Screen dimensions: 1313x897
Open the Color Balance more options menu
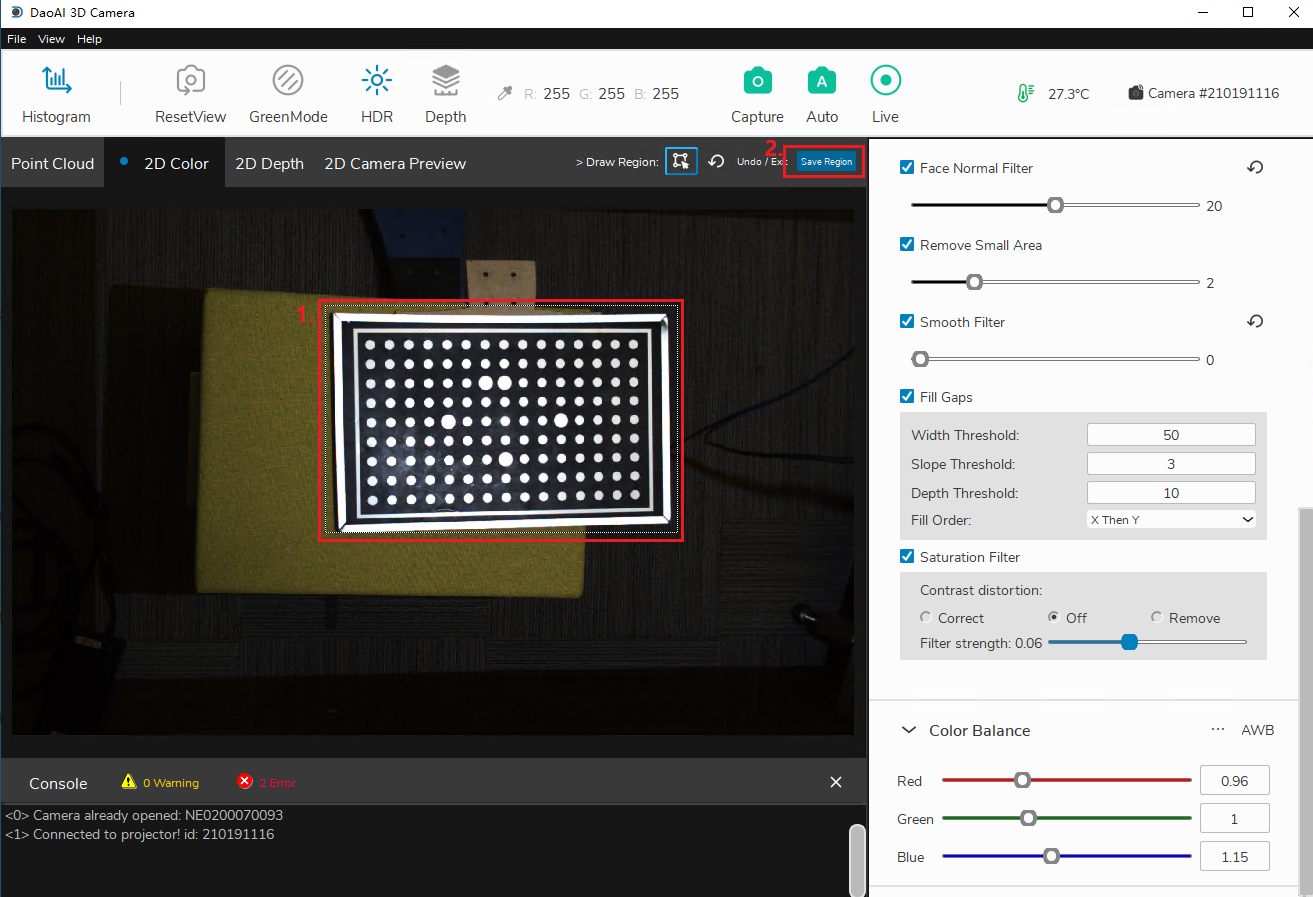point(1217,730)
